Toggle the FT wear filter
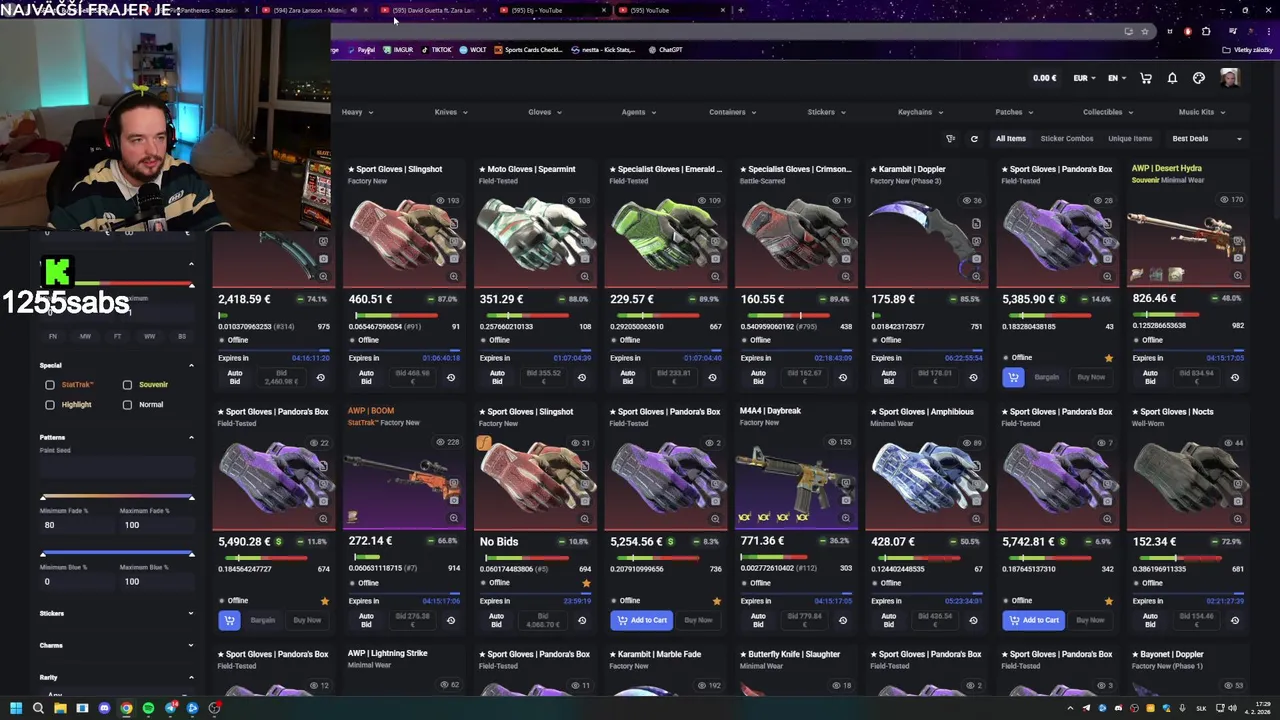This screenshot has height=720, width=1280. pos(117,336)
